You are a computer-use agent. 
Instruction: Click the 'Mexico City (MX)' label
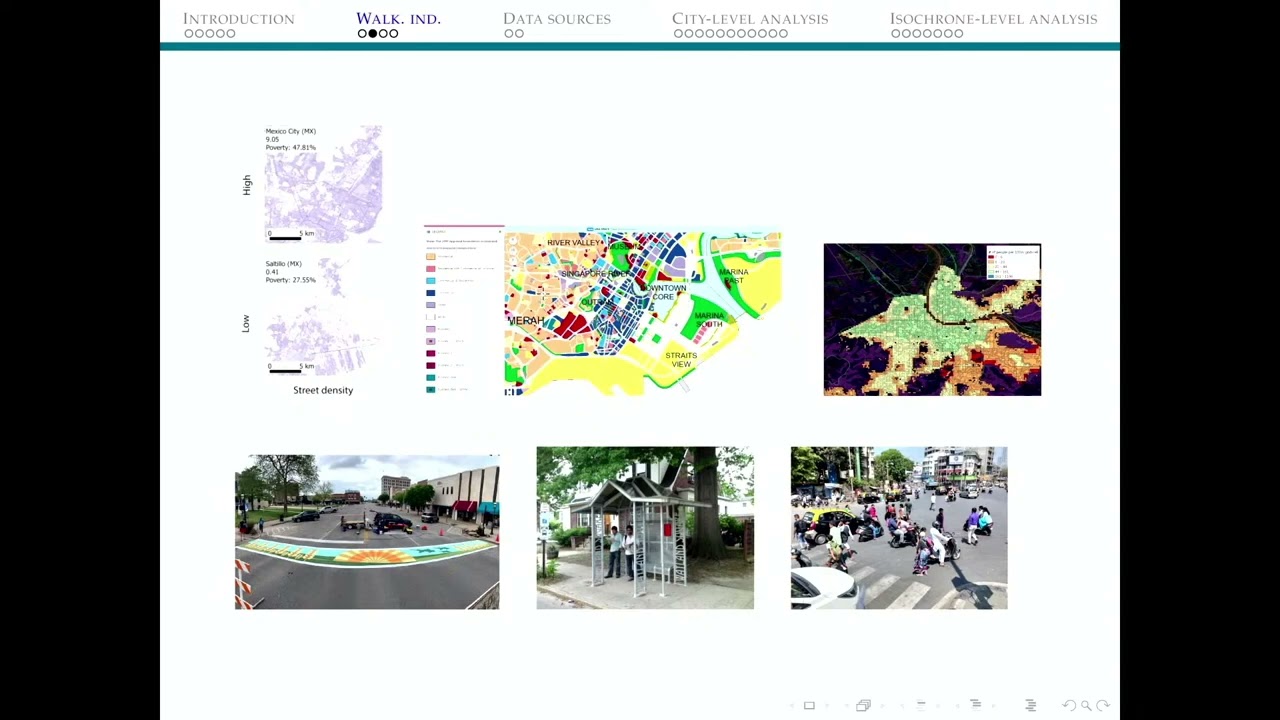coord(291,131)
